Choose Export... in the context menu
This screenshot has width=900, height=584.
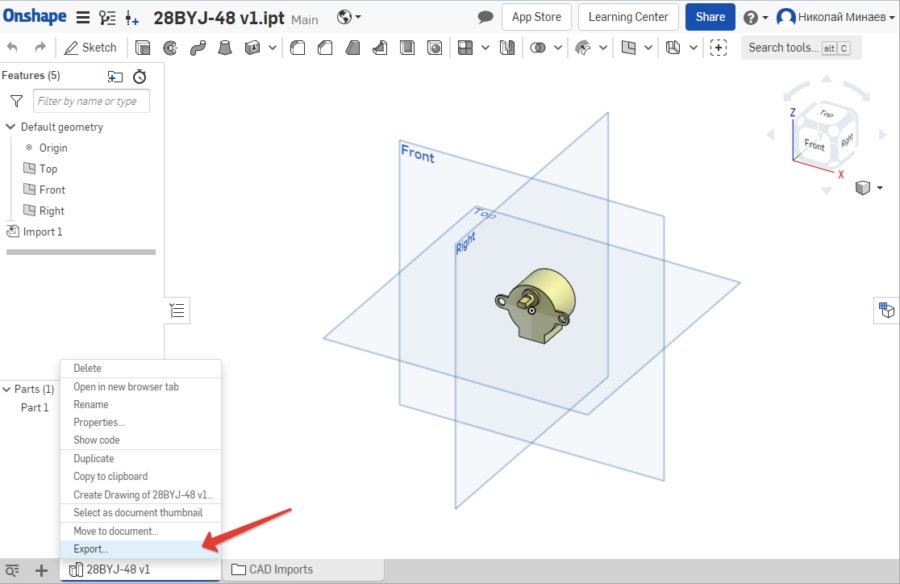[141, 549]
